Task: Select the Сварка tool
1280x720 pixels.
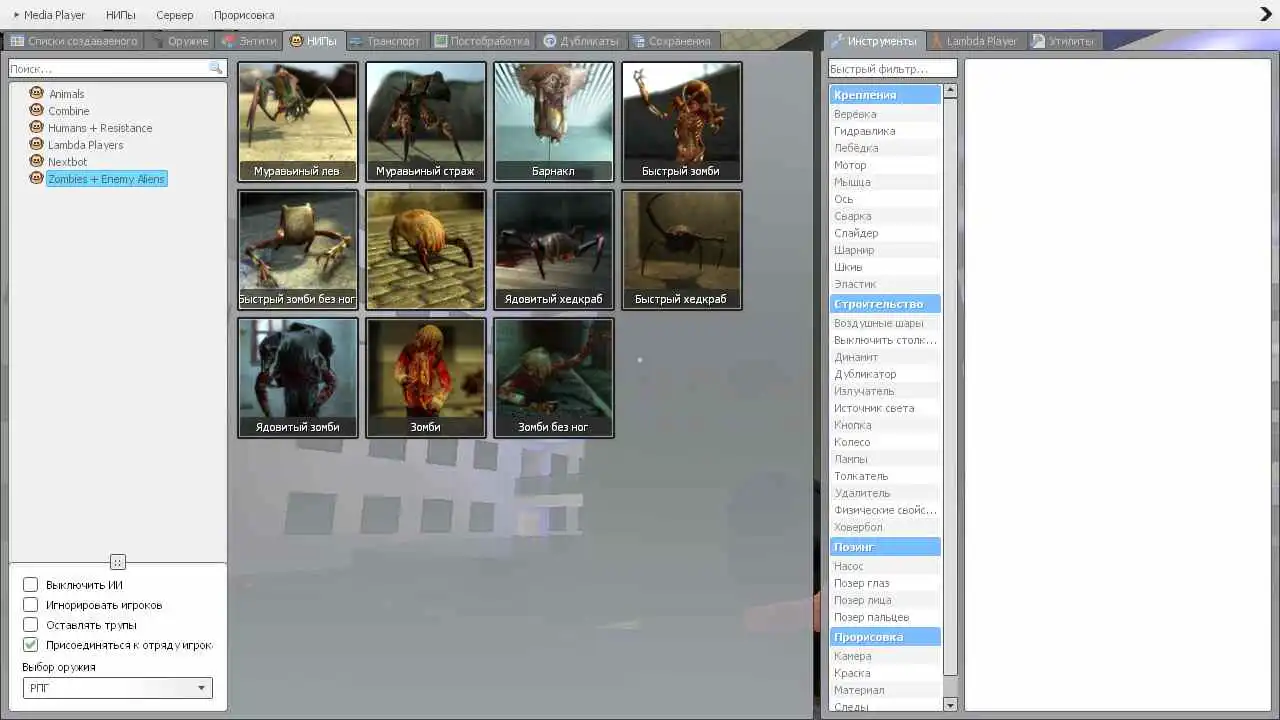Action: pyautogui.click(x=885, y=216)
